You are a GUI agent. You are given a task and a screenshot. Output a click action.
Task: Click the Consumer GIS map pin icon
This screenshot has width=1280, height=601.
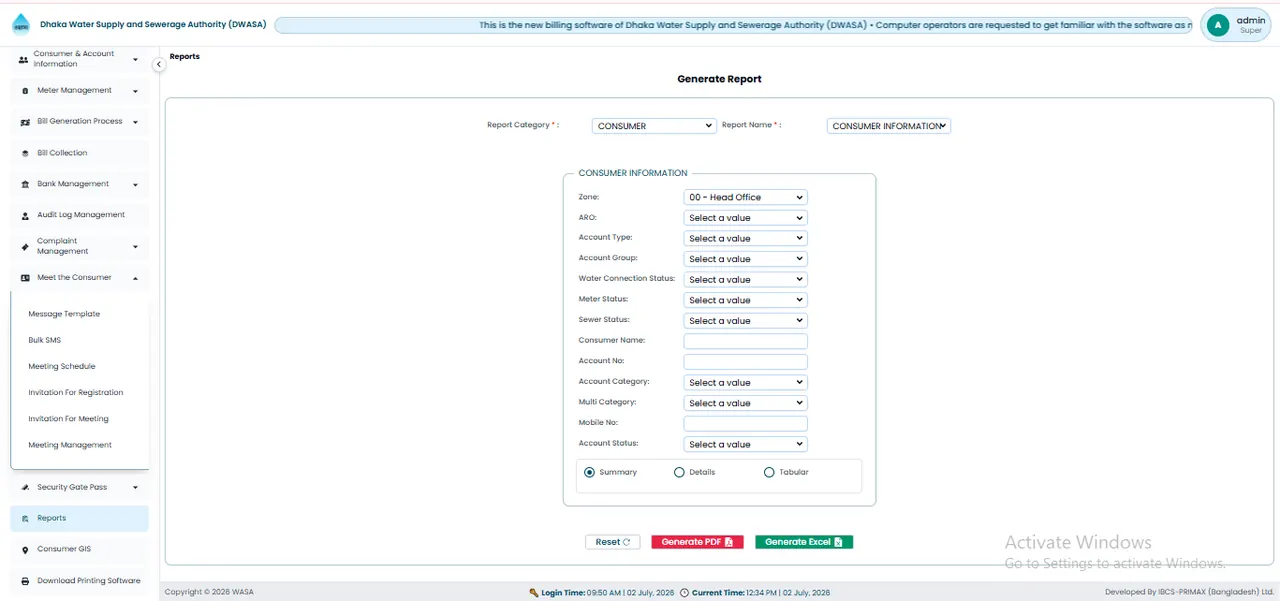tap(25, 550)
